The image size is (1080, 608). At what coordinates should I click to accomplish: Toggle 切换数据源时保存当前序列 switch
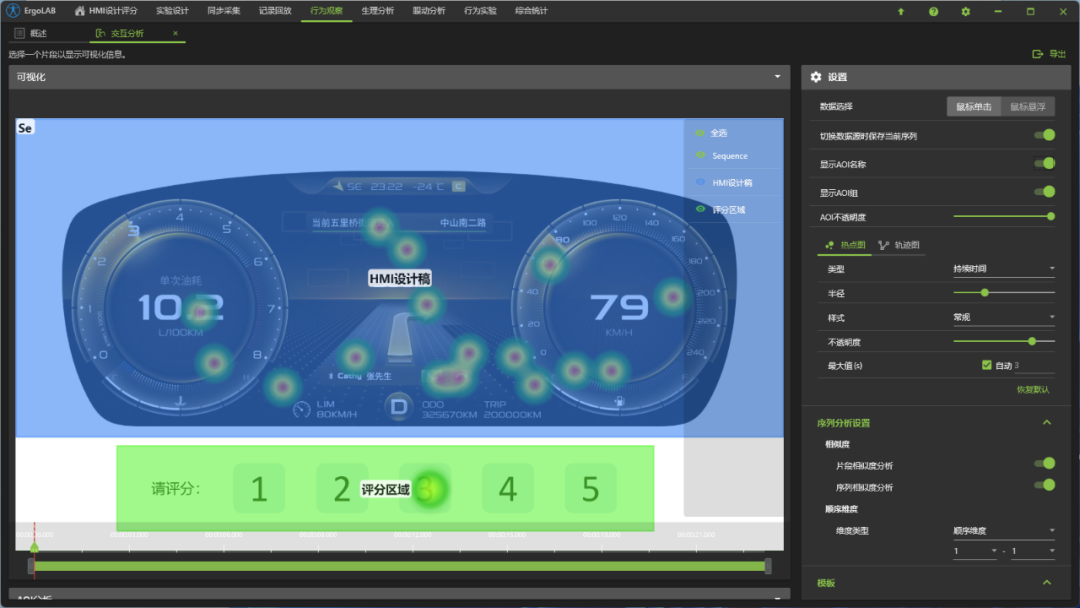tap(1045, 135)
